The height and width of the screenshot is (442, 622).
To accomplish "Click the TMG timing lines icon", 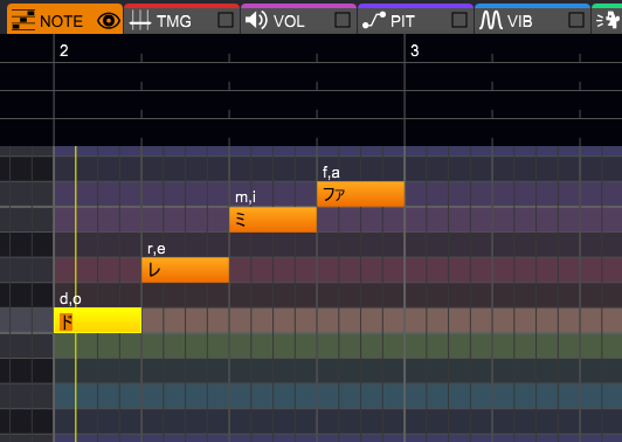I will coord(140,20).
